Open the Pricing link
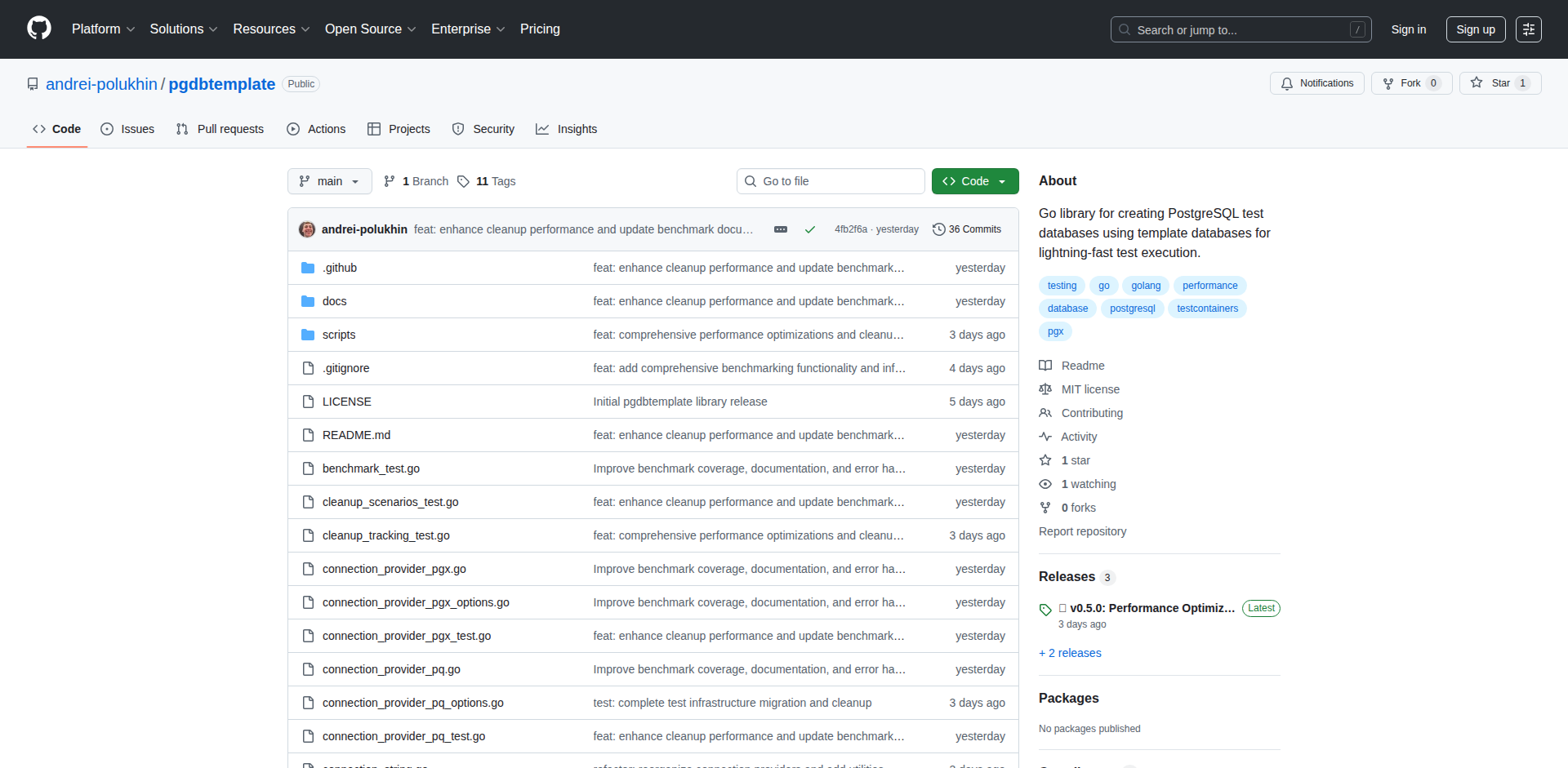This screenshot has width=1568, height=768. point(540,29)
